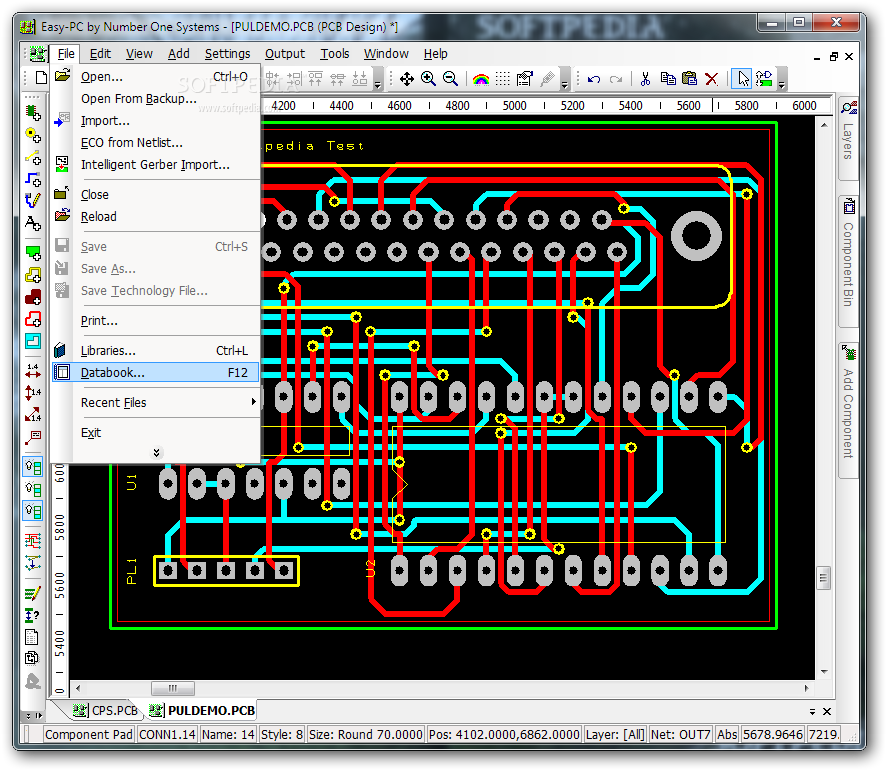Open the Component Bin side panel

pos(848,261)
